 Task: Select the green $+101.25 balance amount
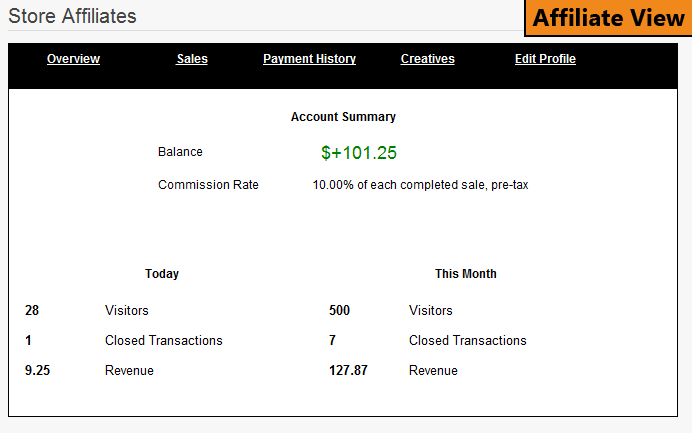point(359,153)
